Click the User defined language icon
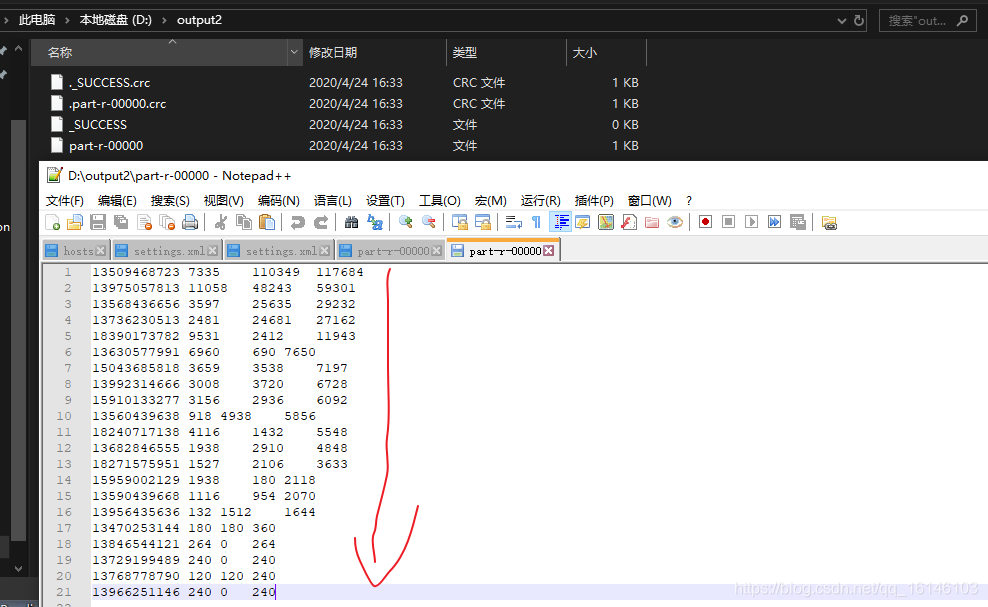This screenshot has height=607, width=988. [583, 222]
